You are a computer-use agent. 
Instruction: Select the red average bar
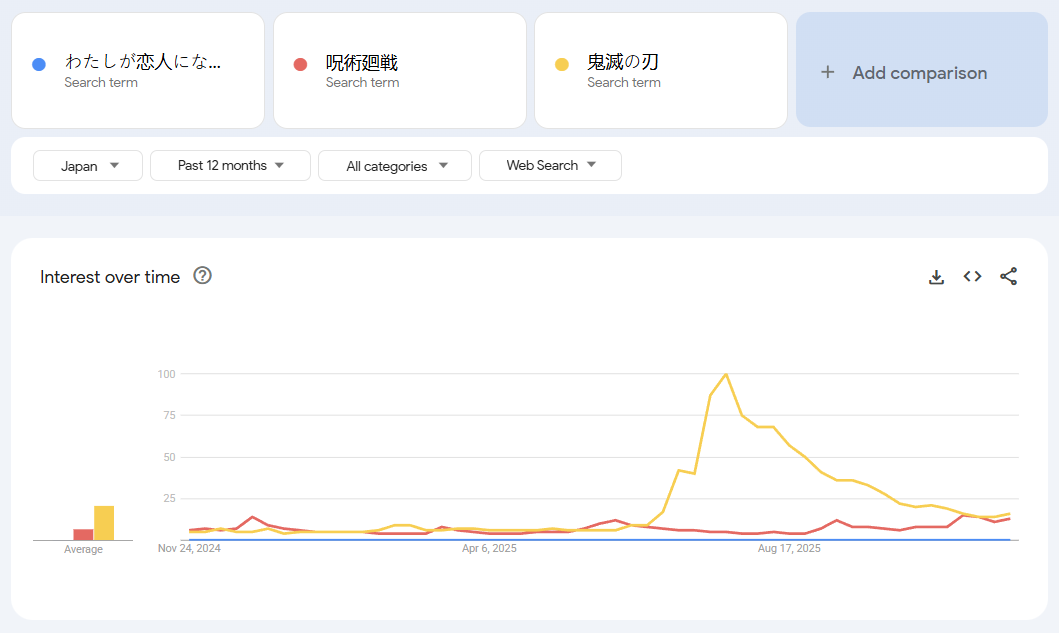click(x=83, y=534)
